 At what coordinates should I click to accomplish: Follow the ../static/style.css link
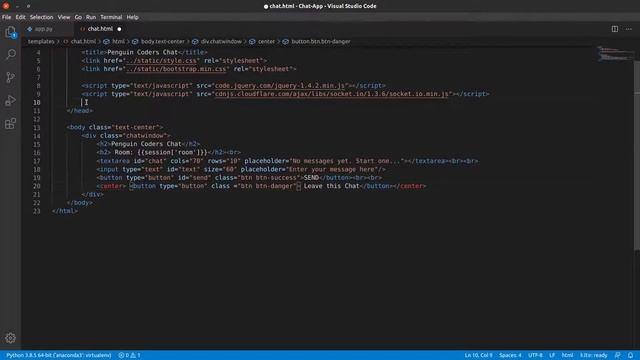pyautogui.click(x=161, y=61)
